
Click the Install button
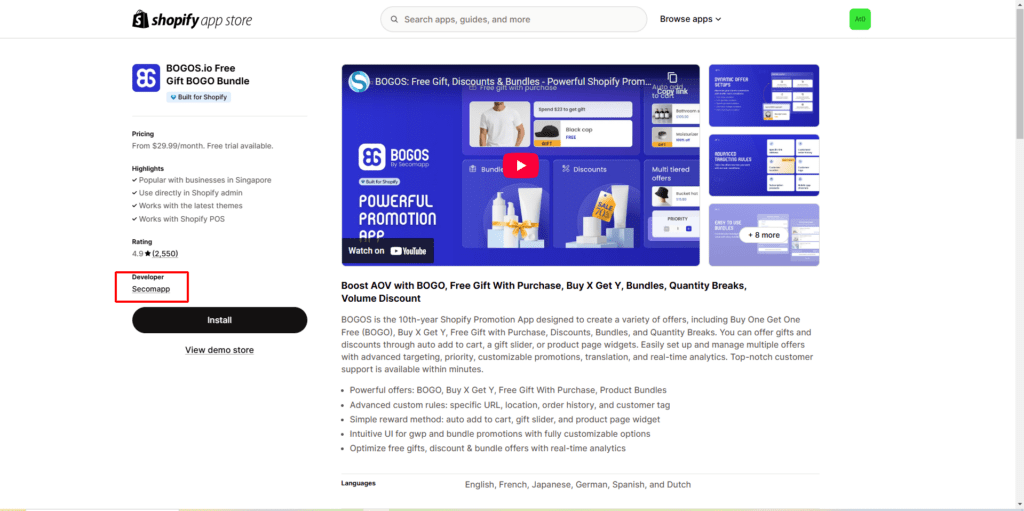pos(219,320)
